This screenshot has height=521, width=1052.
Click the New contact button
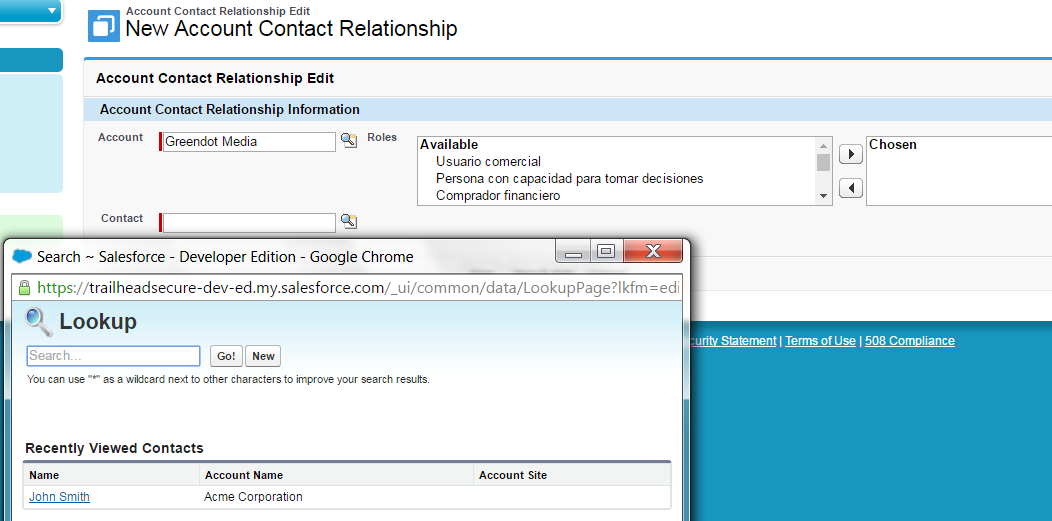coord(263,356)
